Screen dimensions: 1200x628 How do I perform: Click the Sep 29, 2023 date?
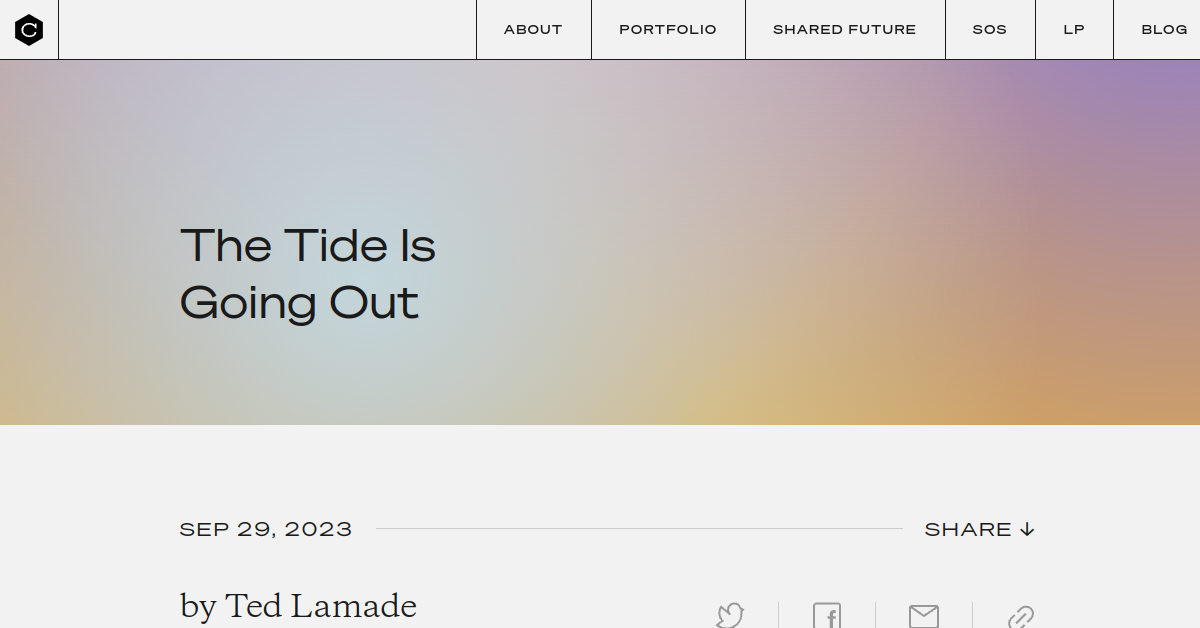(266, 529)
